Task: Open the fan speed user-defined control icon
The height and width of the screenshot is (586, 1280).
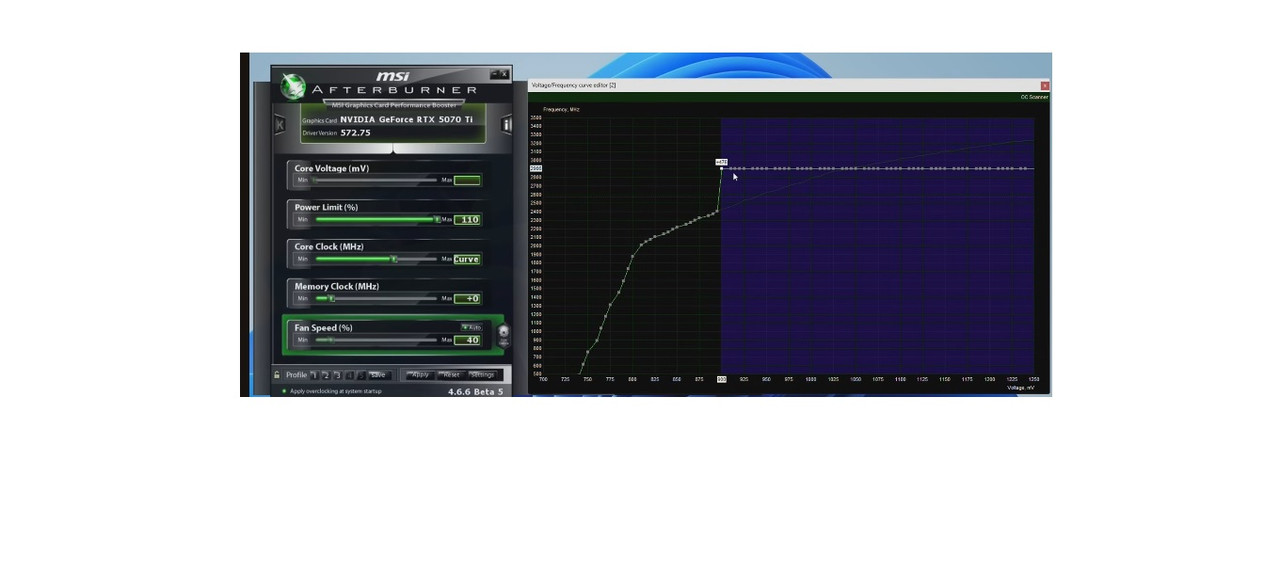Action: [503, 335]
